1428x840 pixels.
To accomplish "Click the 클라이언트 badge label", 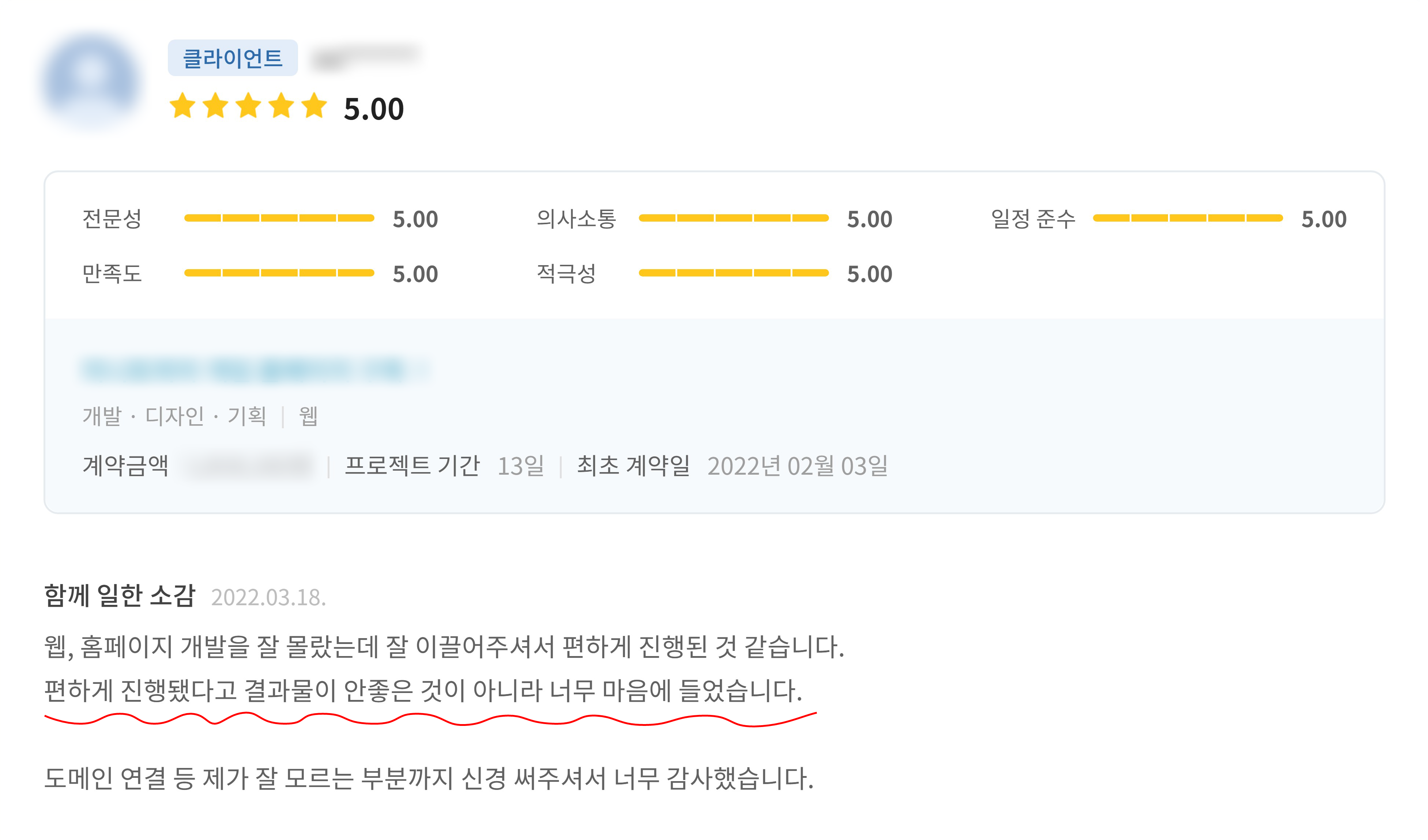I will pyautogui.click(x=232, y=58).
